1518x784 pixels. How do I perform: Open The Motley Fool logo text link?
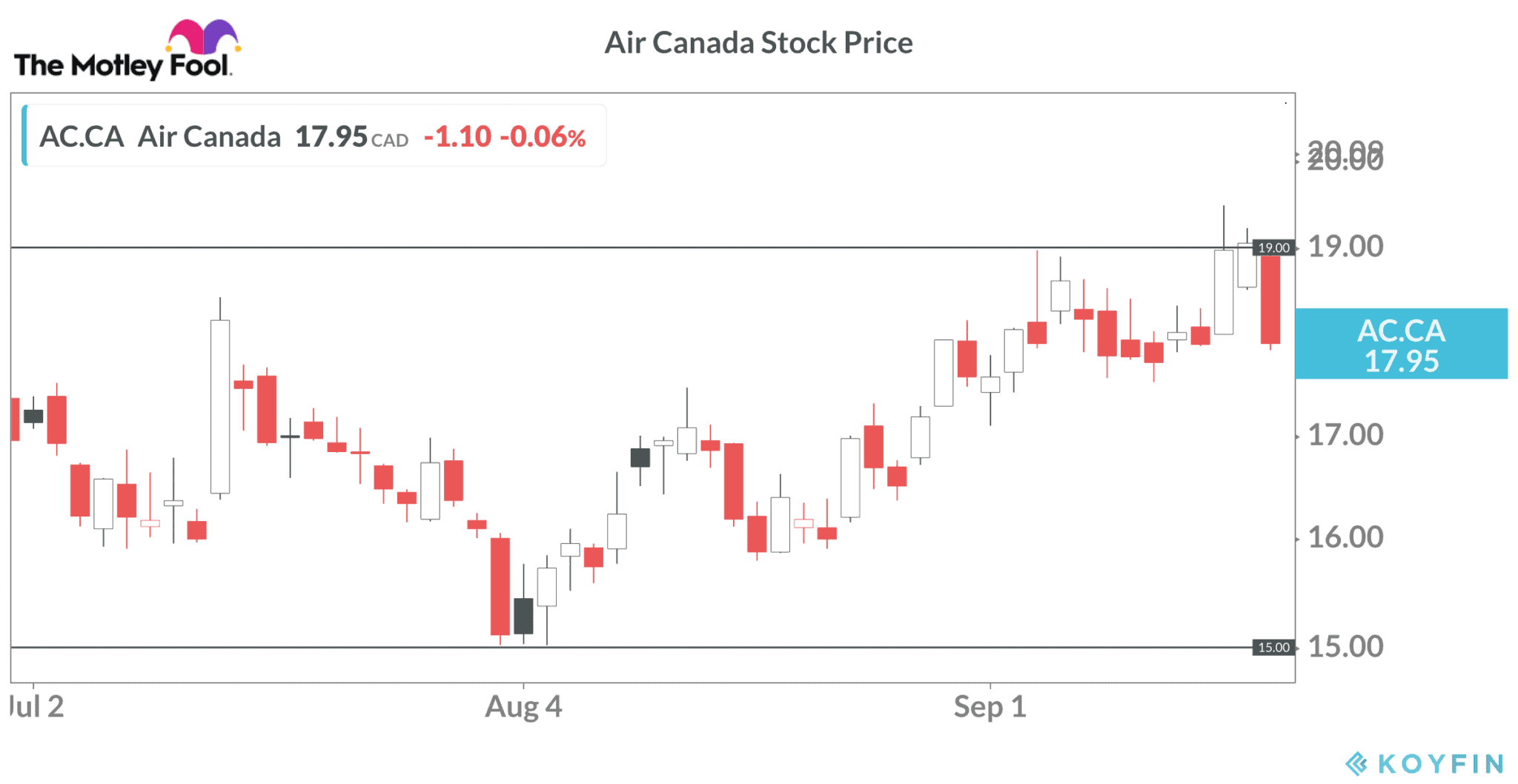122,66
